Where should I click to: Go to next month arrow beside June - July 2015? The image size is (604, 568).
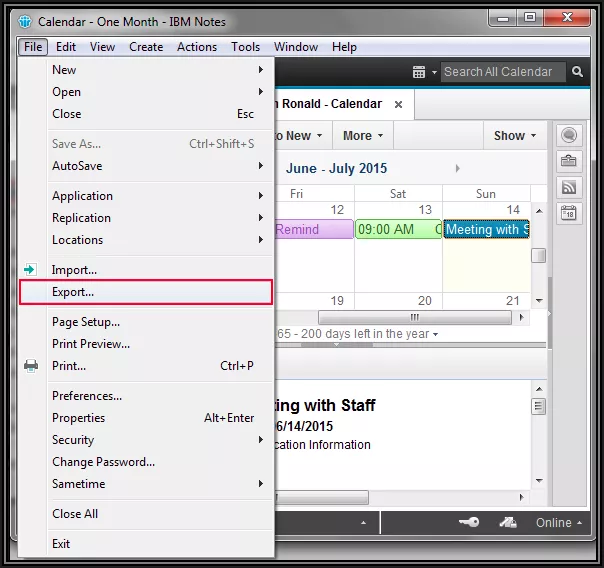tap(457, 168)
